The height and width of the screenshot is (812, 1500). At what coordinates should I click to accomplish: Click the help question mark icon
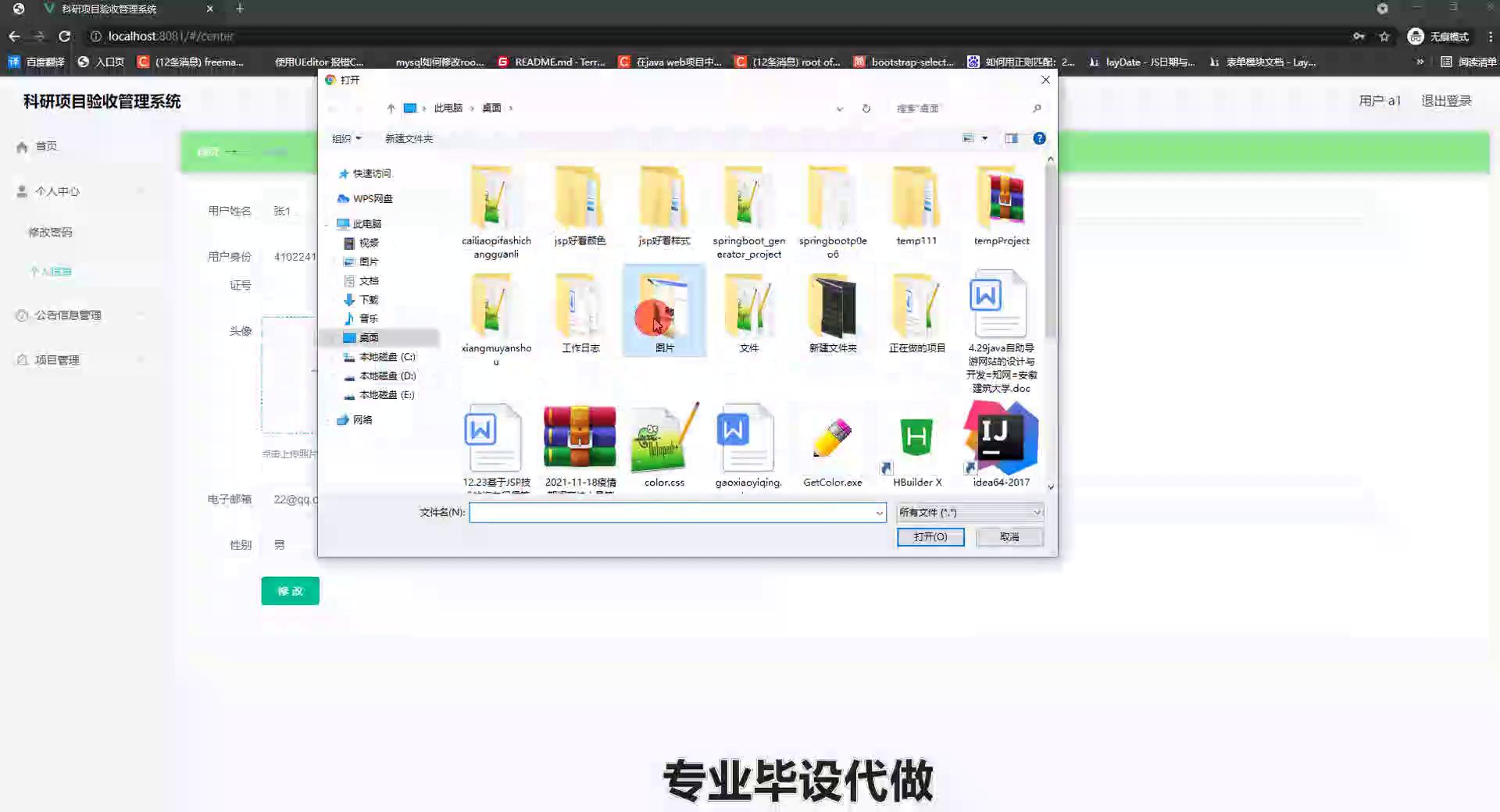1039,138
